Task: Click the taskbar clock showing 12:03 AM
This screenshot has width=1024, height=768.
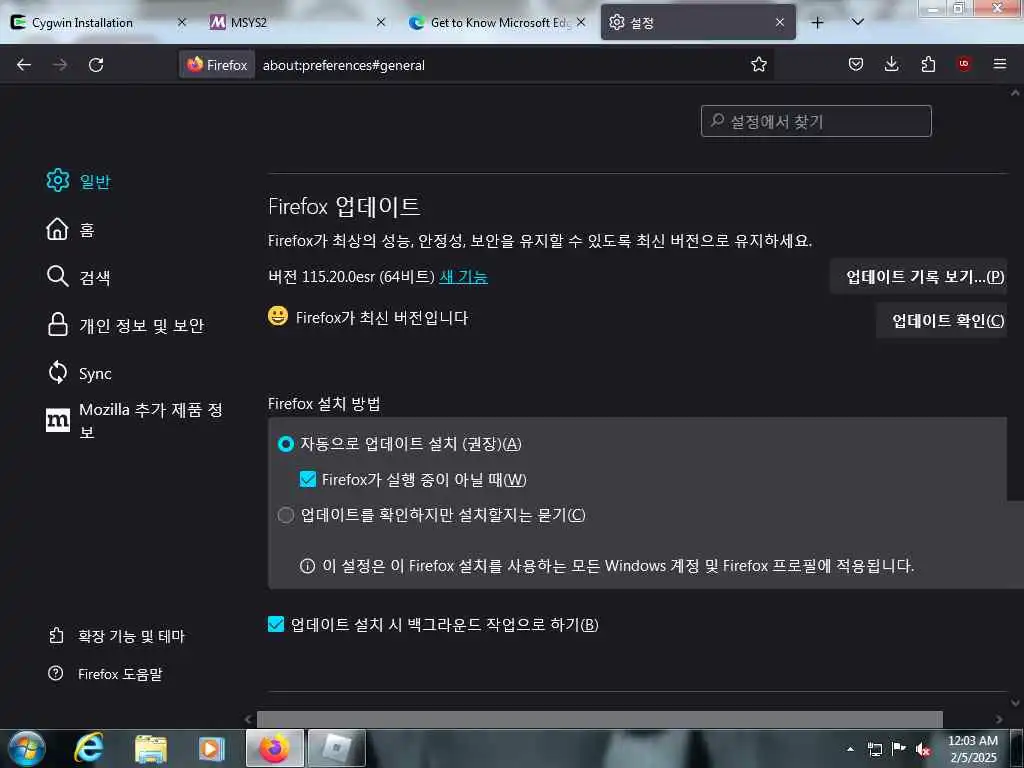Action: click(972, 749)
